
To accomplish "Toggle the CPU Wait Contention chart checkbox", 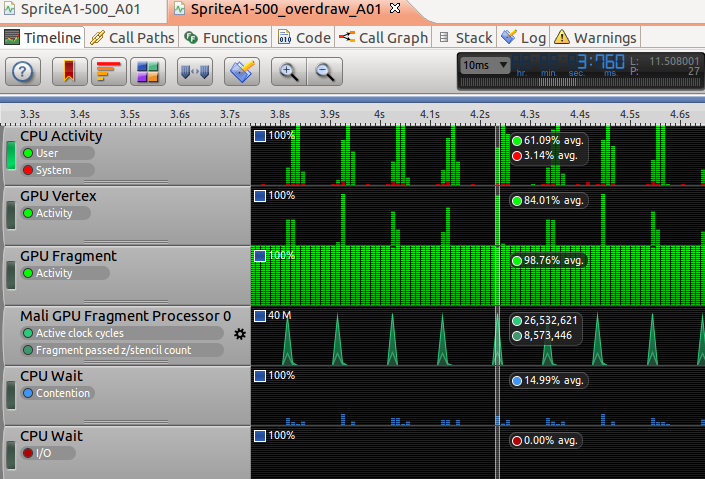I will (260, 376).
